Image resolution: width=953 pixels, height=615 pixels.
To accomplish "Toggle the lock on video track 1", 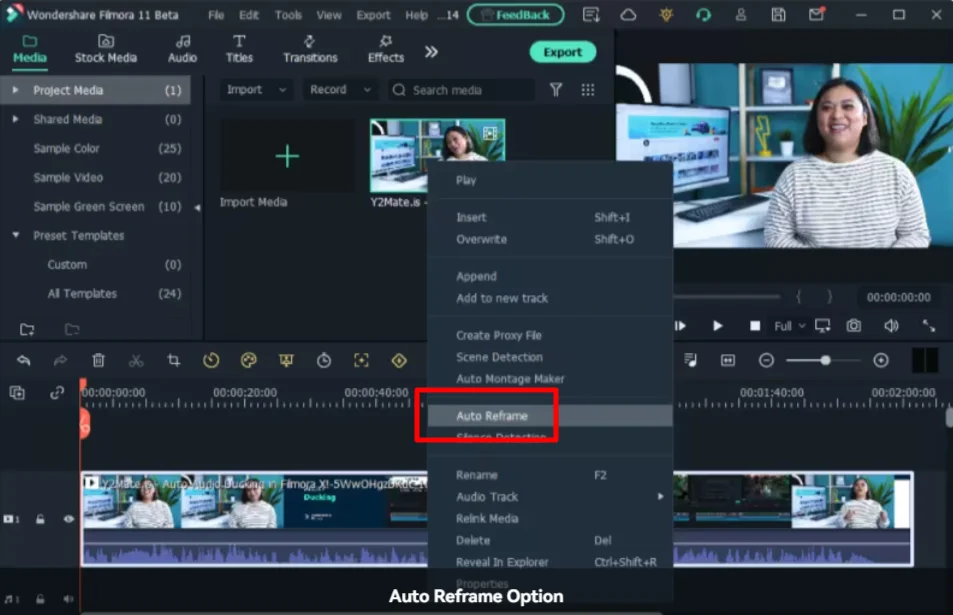I will click(x=40, y=519).
